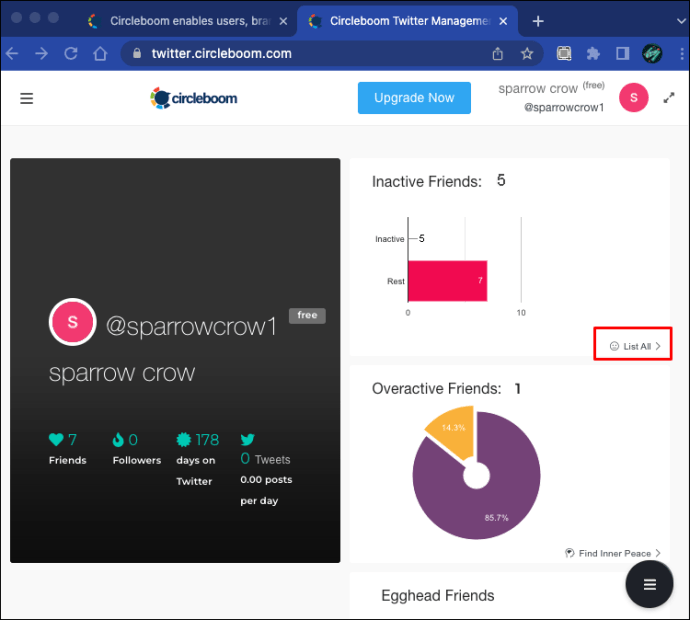Click the lock icon in address bar

point(137,54)
